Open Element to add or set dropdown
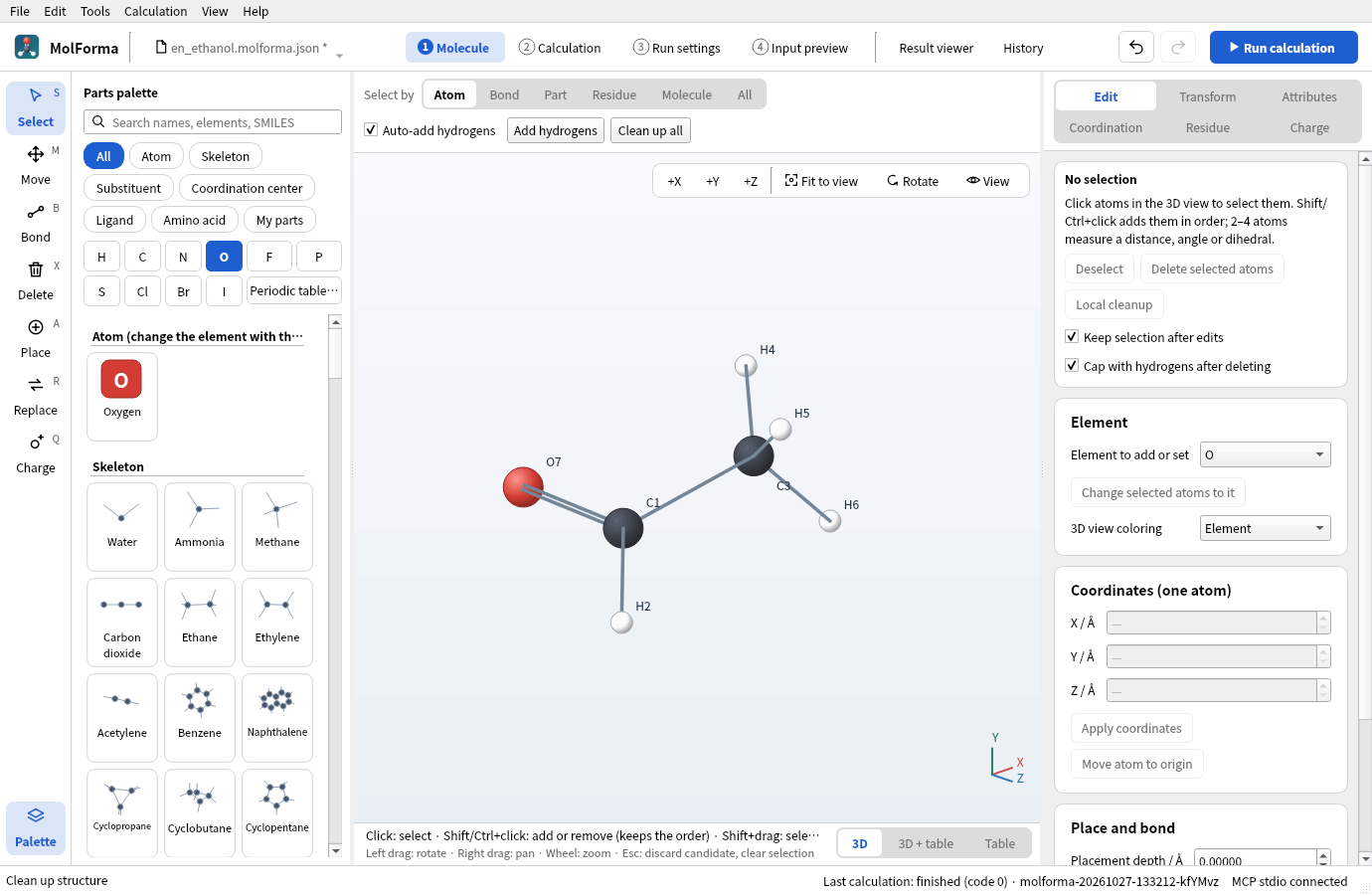Screen dimensions: 1372x895 1265,454
